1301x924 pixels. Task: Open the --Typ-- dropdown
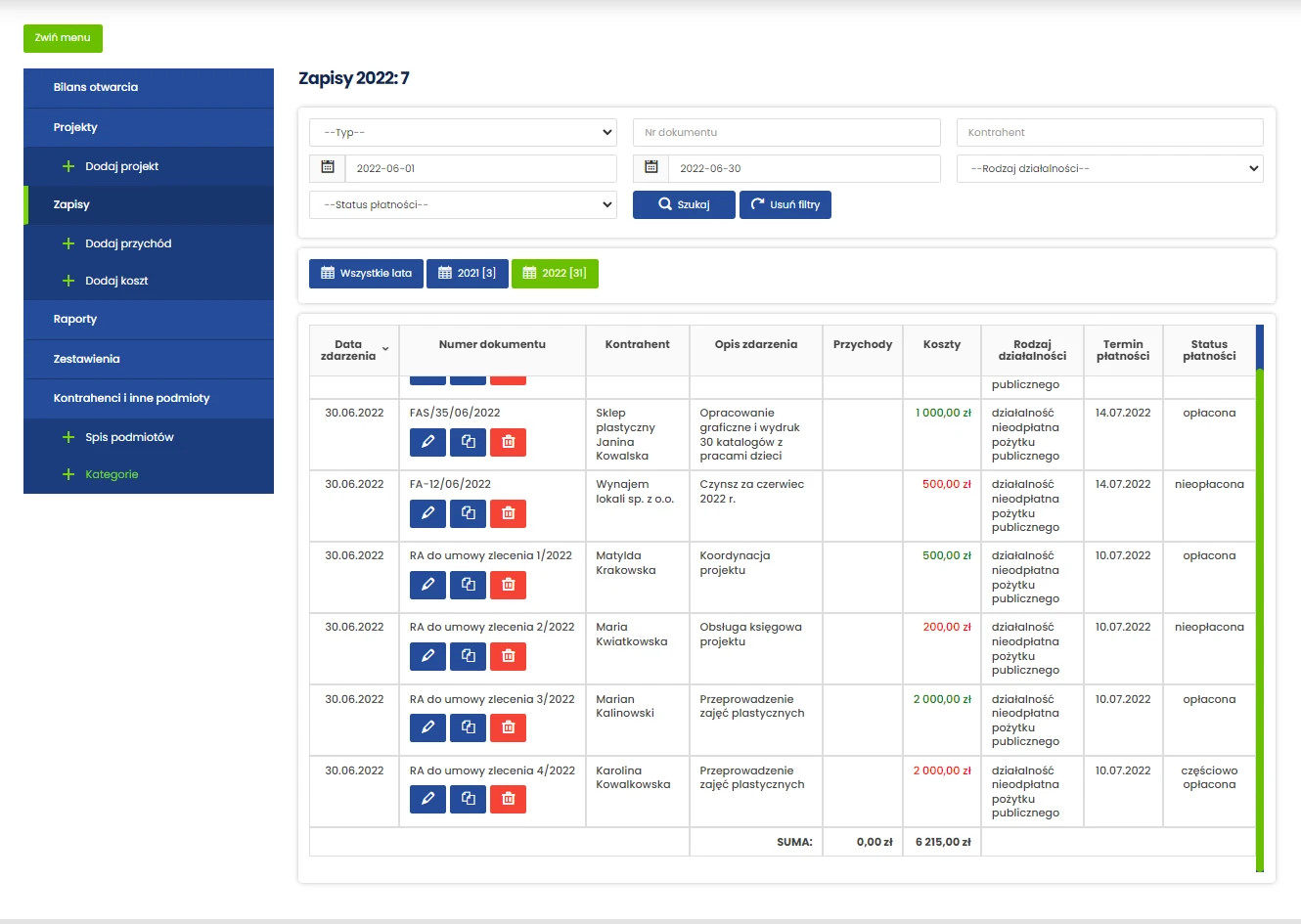463,132
